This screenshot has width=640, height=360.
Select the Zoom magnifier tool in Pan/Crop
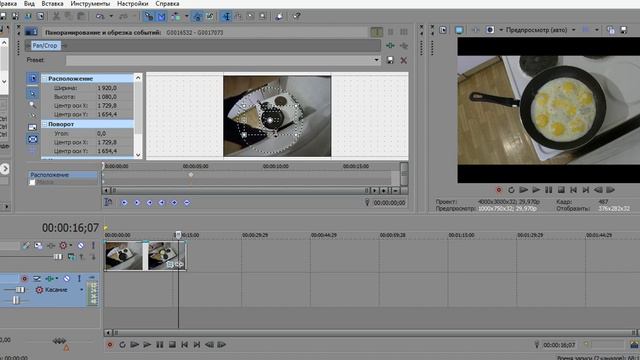(33, 105)
